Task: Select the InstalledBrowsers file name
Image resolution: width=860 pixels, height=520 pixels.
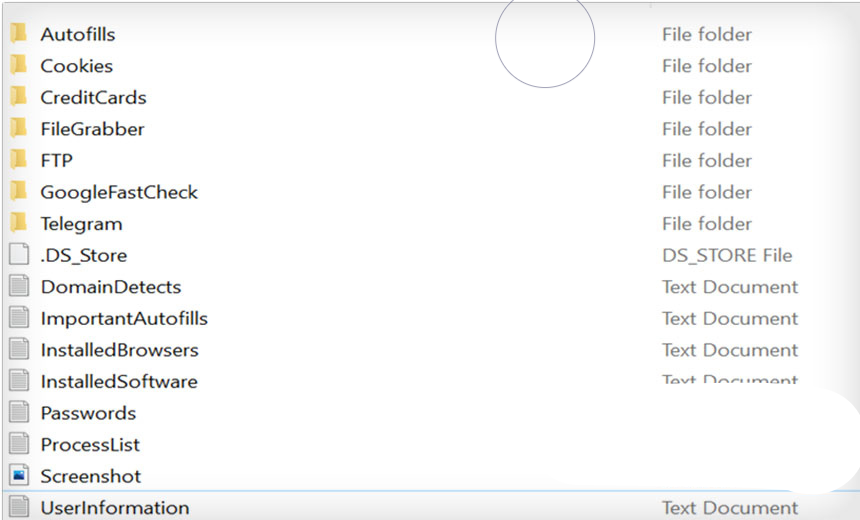Action: point(119,350)
